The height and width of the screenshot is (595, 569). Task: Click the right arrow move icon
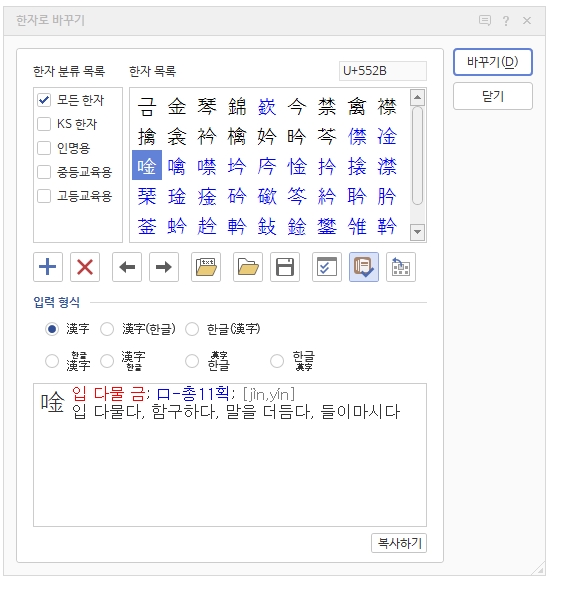coord(164,267)
